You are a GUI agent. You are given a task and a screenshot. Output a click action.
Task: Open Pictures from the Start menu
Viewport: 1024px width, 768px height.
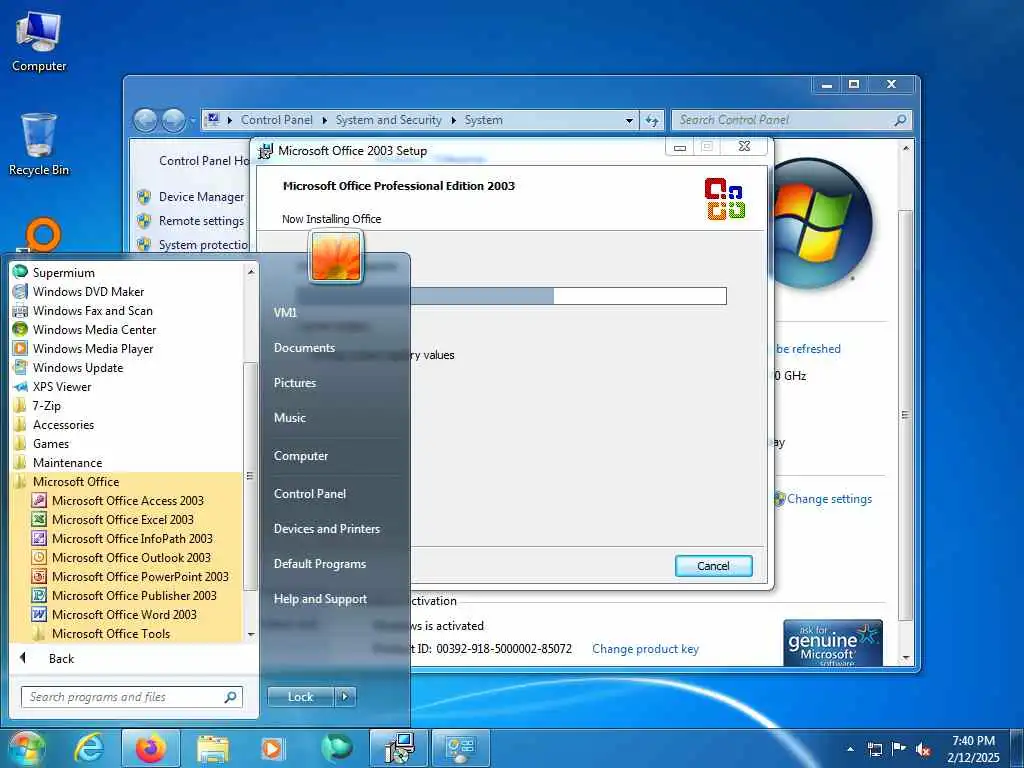(x=295, y=383)
